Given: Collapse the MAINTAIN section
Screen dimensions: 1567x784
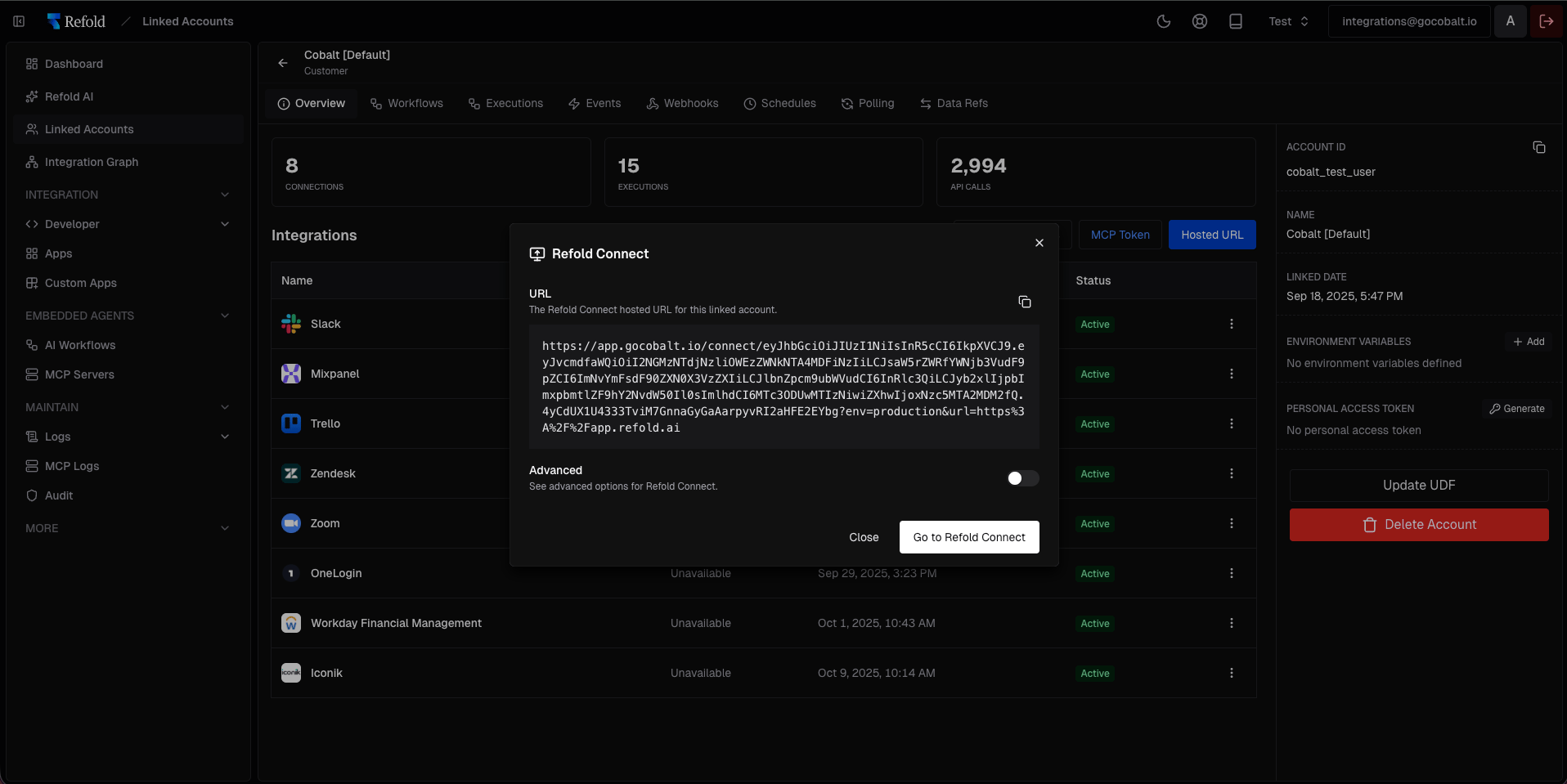Looking at the screenshot, I should (225, 407).
